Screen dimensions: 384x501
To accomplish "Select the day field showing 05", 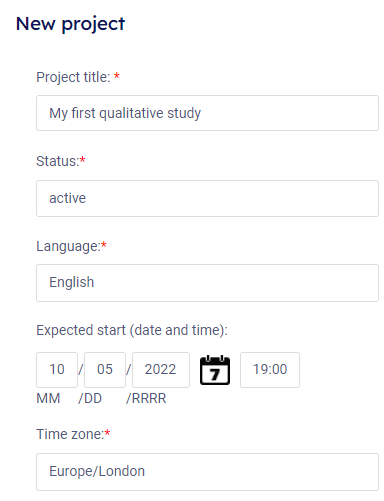I will coord(105,370).
